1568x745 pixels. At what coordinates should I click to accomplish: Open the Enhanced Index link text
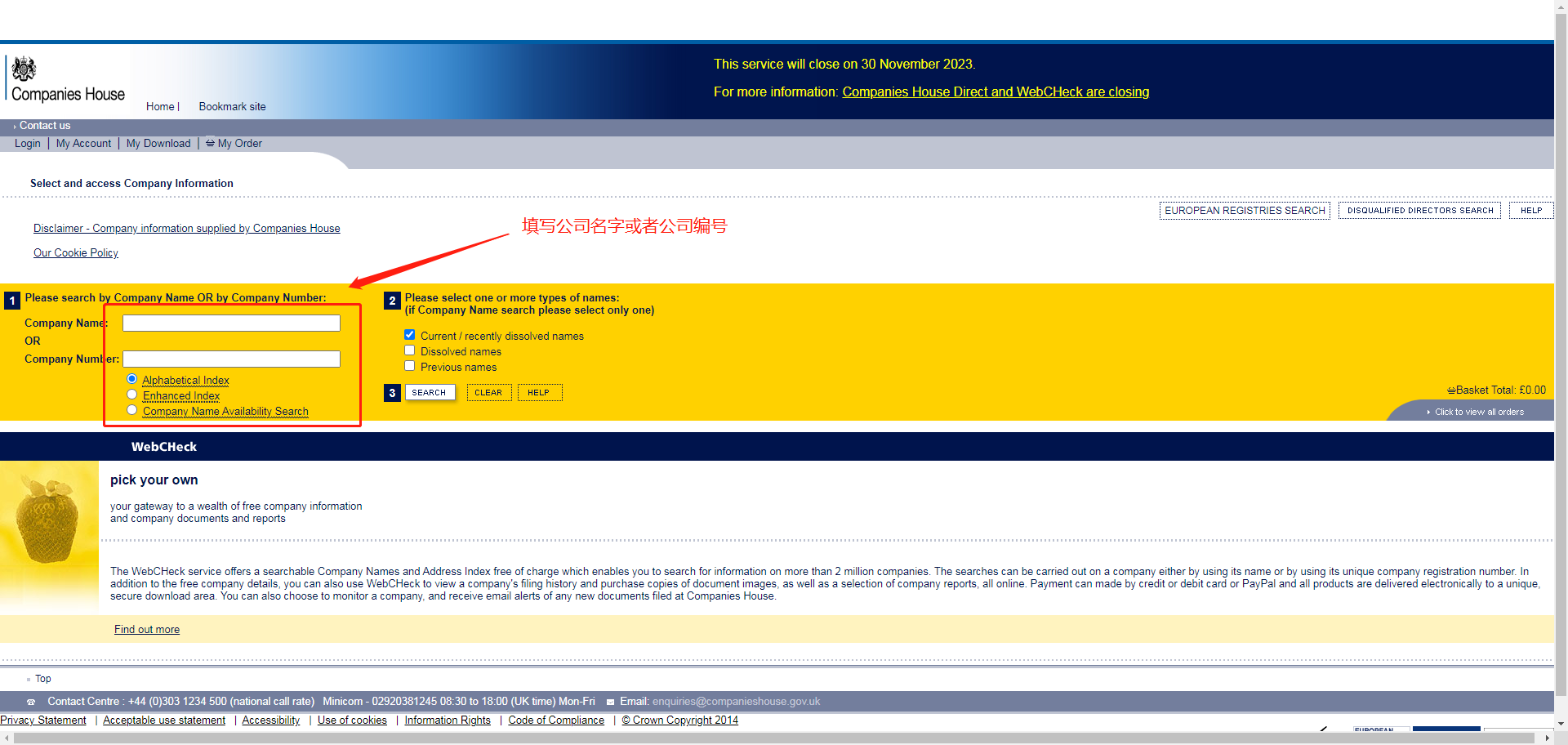[181, 396]
